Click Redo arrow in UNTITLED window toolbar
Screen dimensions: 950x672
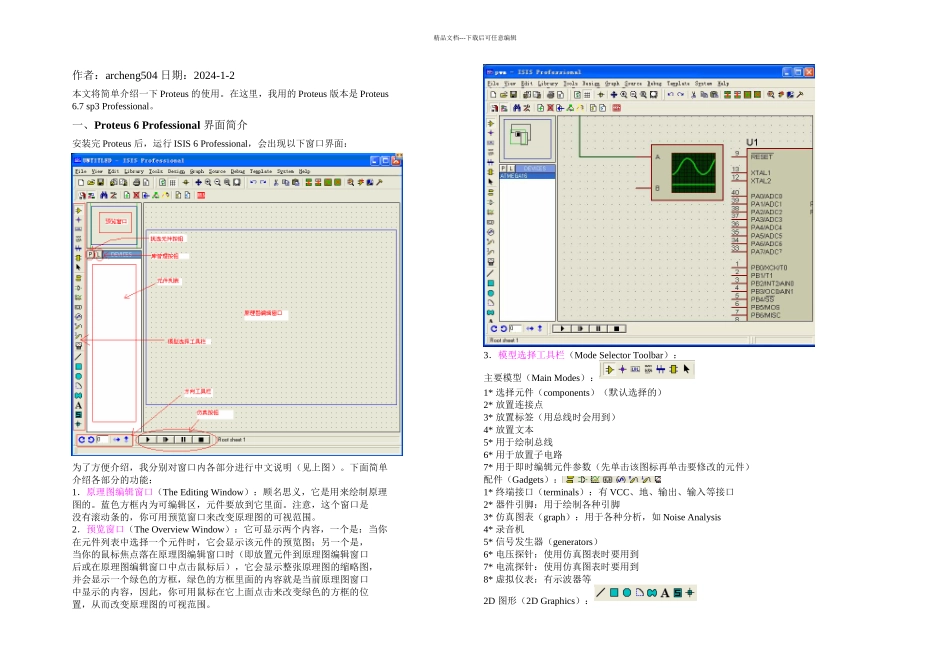(263, 182)
